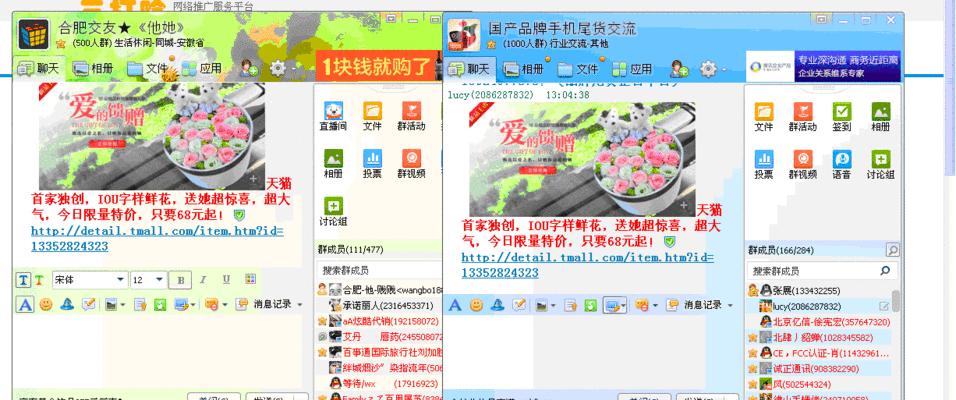The image size is (956, 400).
Task: Switch to 文件 tab in 合肥交友 window
Action: [148, 68]
